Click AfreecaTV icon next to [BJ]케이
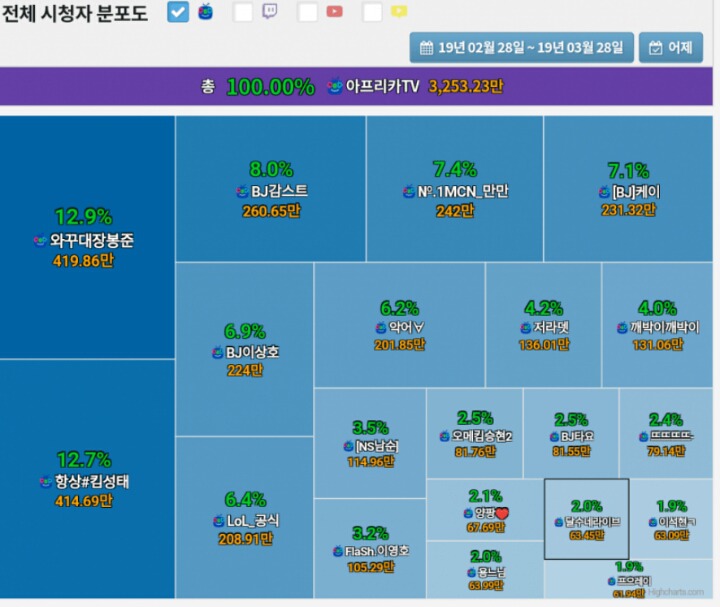This screenshot has width=720, height=607. click(x=604, y=191)
